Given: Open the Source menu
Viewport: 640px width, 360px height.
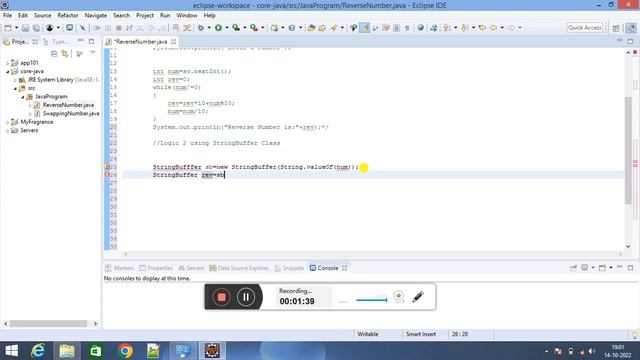Looking at the screenshot, I should click(42, 16).
